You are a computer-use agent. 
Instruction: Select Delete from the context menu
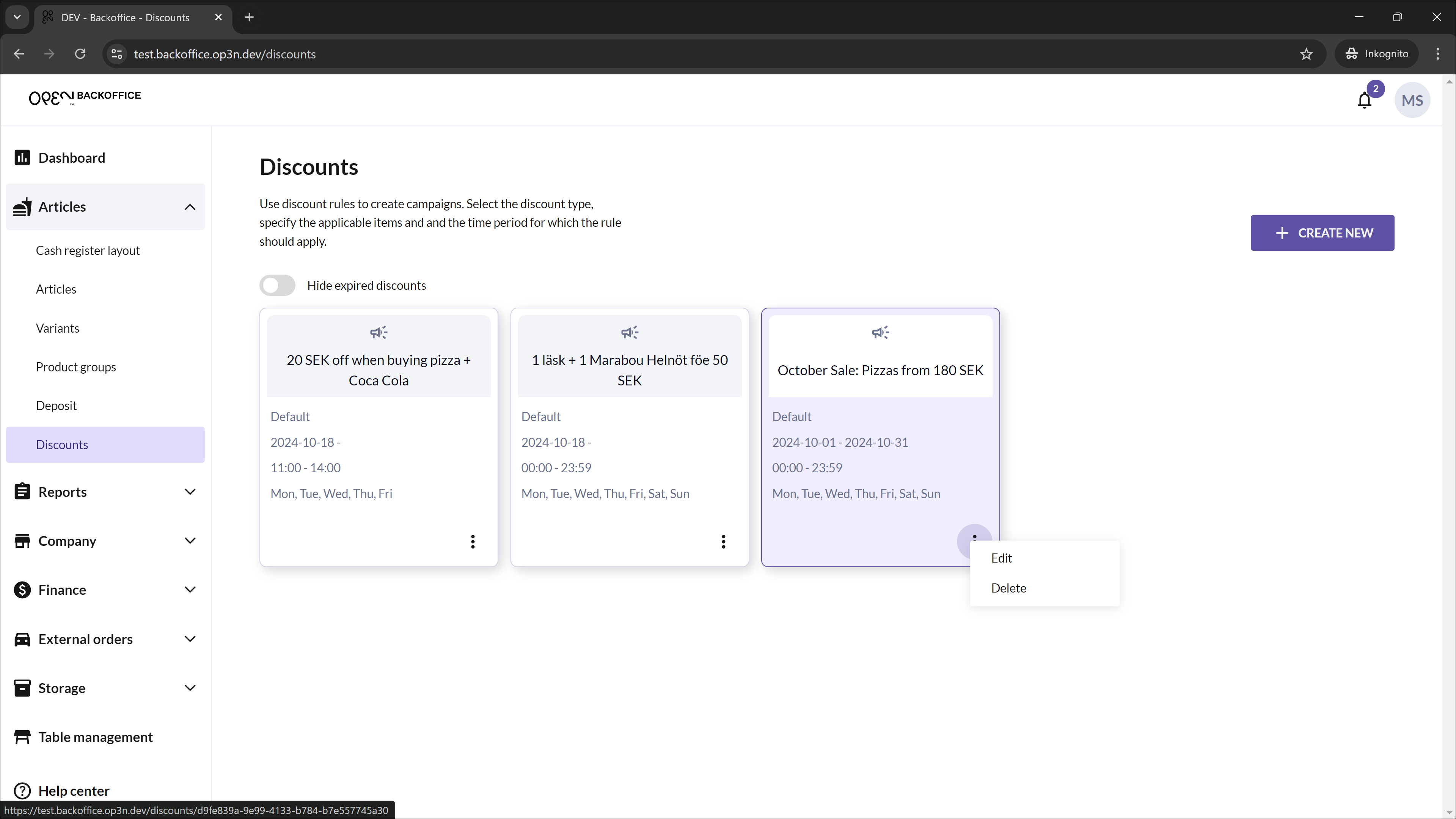tap(1008, 588)
